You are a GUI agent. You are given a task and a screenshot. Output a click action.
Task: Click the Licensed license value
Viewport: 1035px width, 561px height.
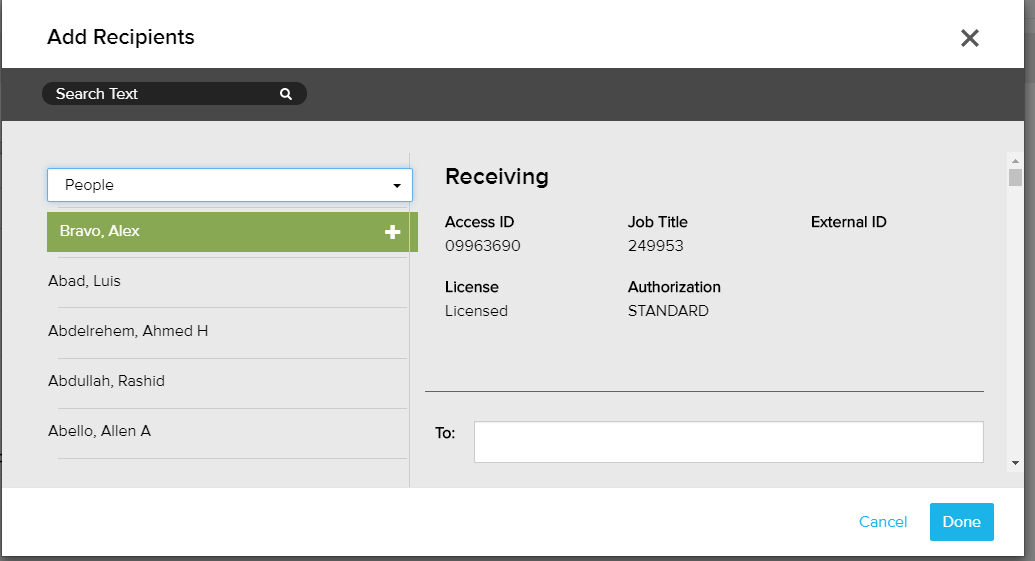point(476,311)
